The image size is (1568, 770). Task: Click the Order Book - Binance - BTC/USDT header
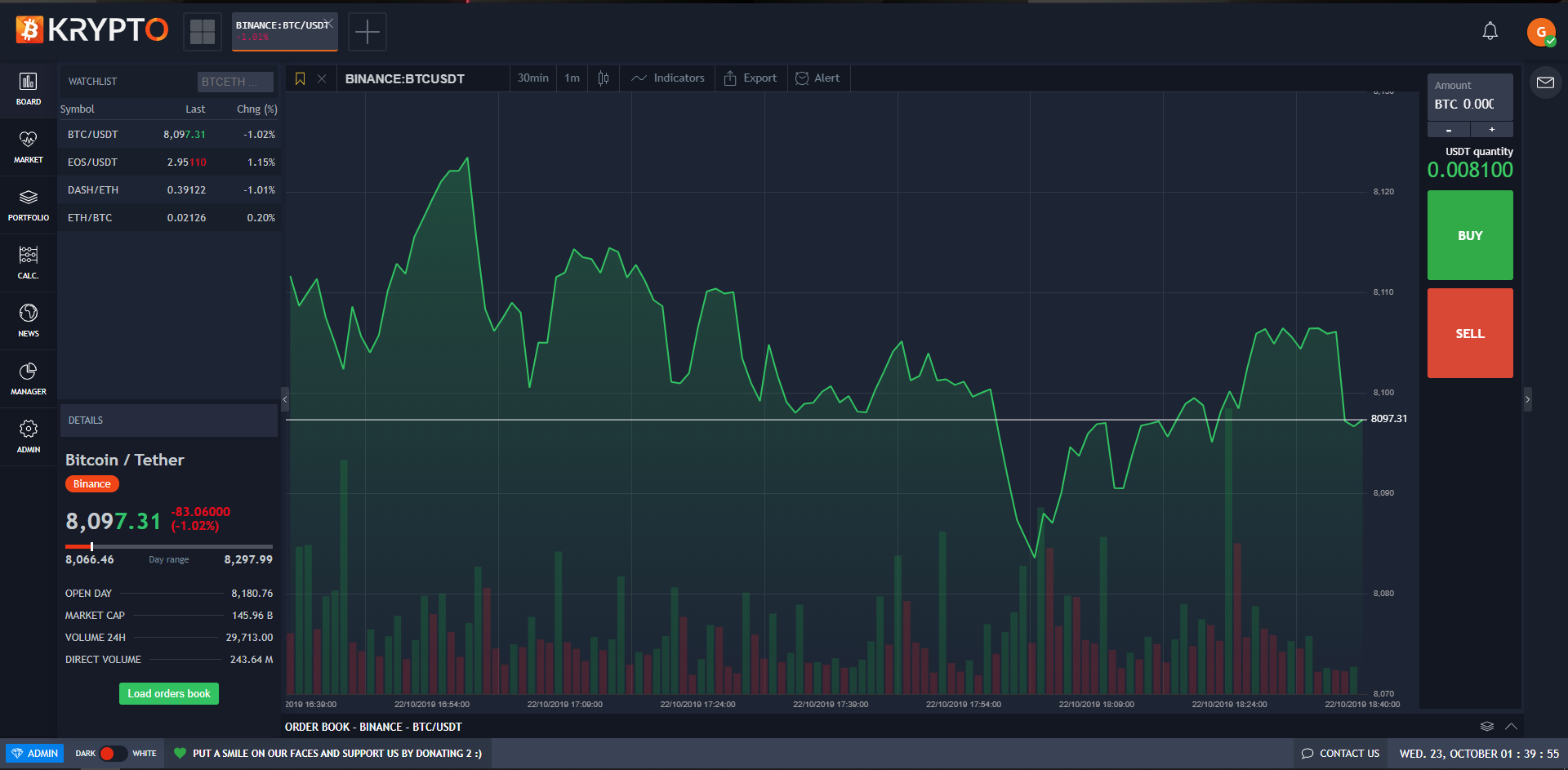click(373, 727)
